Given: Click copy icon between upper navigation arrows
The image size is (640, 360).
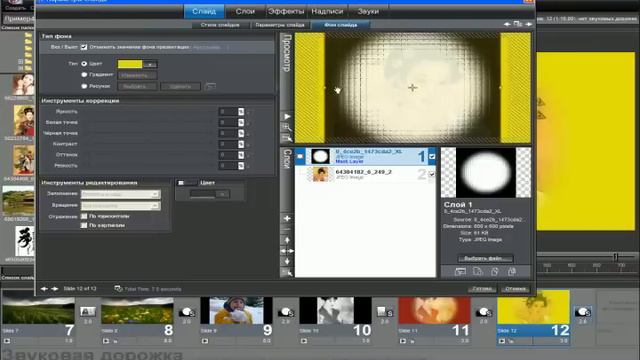Looking at the screenshot, I should click(x=518, y=24).
